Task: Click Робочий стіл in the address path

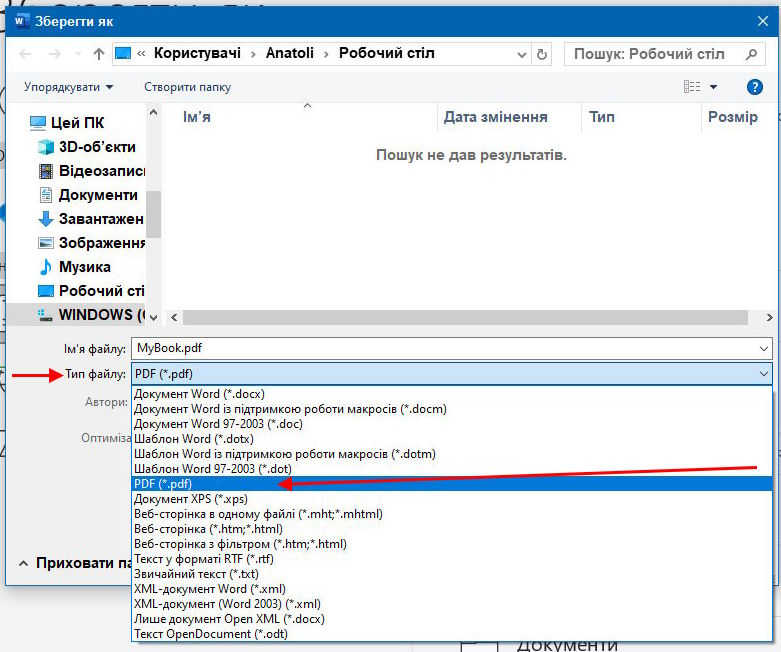Action: point(387,53)
